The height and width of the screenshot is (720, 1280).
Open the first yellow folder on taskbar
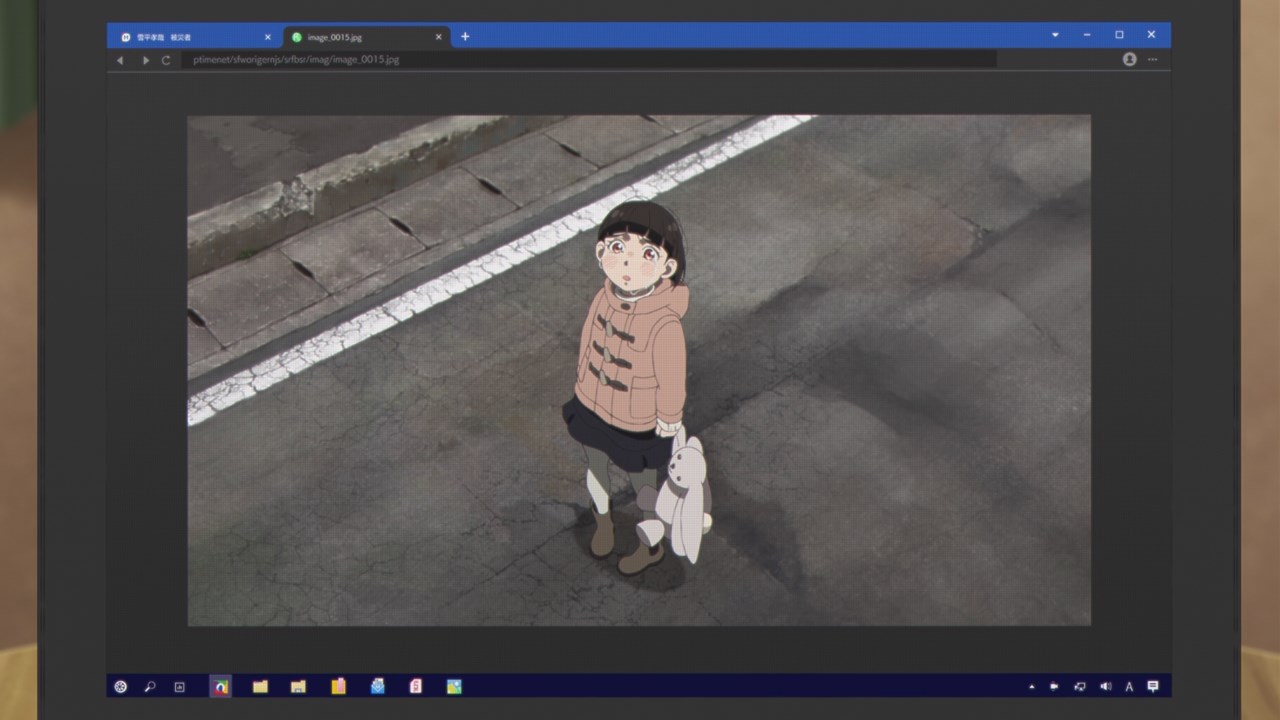pyautogui.click(x=260, y=687)
